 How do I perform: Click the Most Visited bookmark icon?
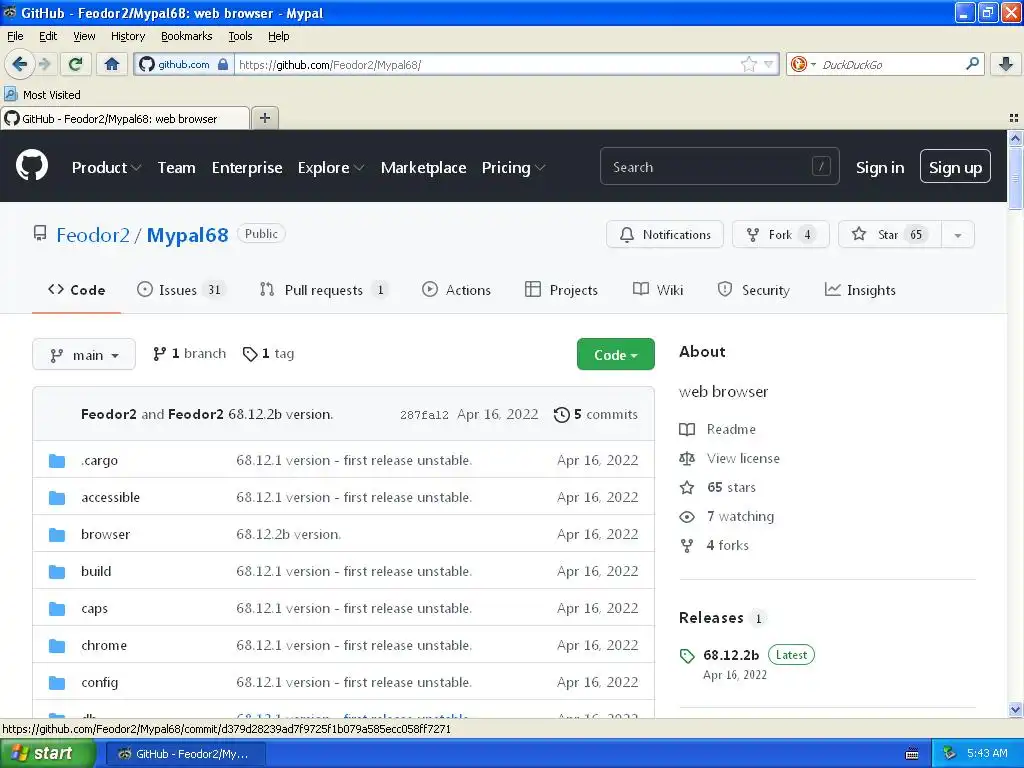(10, 95)
